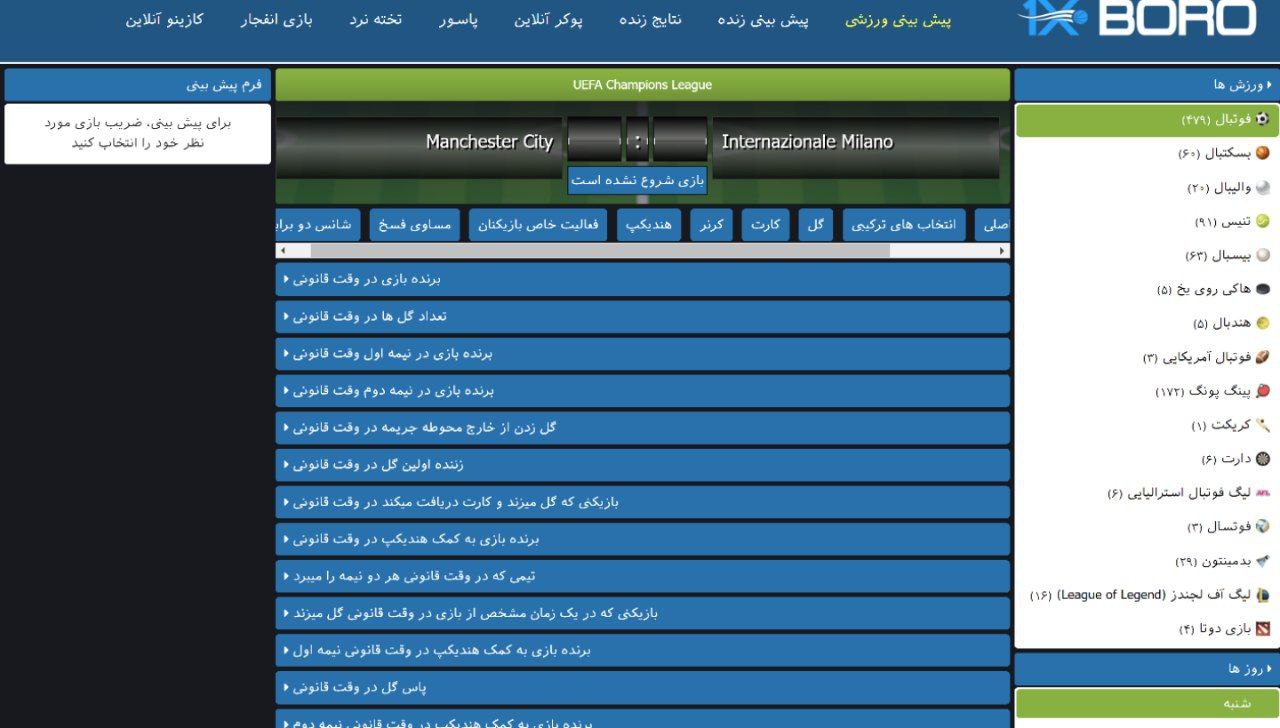Select the Football (فوتبال) sport icon
Image resolution: width=1280 pixels, height=728 pixels.
point(1262,120)
